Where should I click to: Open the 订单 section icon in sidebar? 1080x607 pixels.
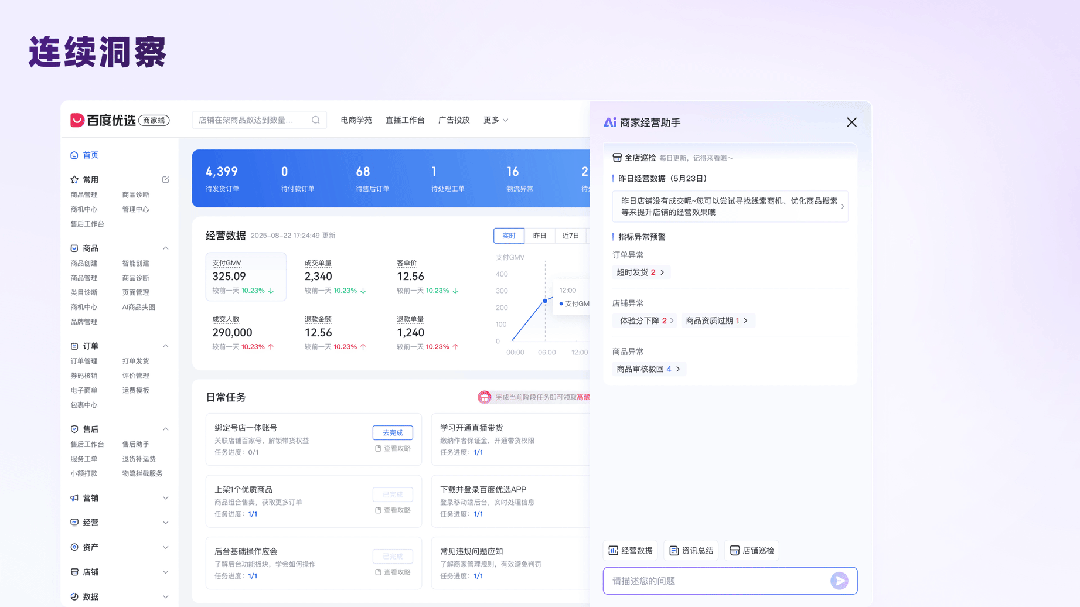(73, 347)
